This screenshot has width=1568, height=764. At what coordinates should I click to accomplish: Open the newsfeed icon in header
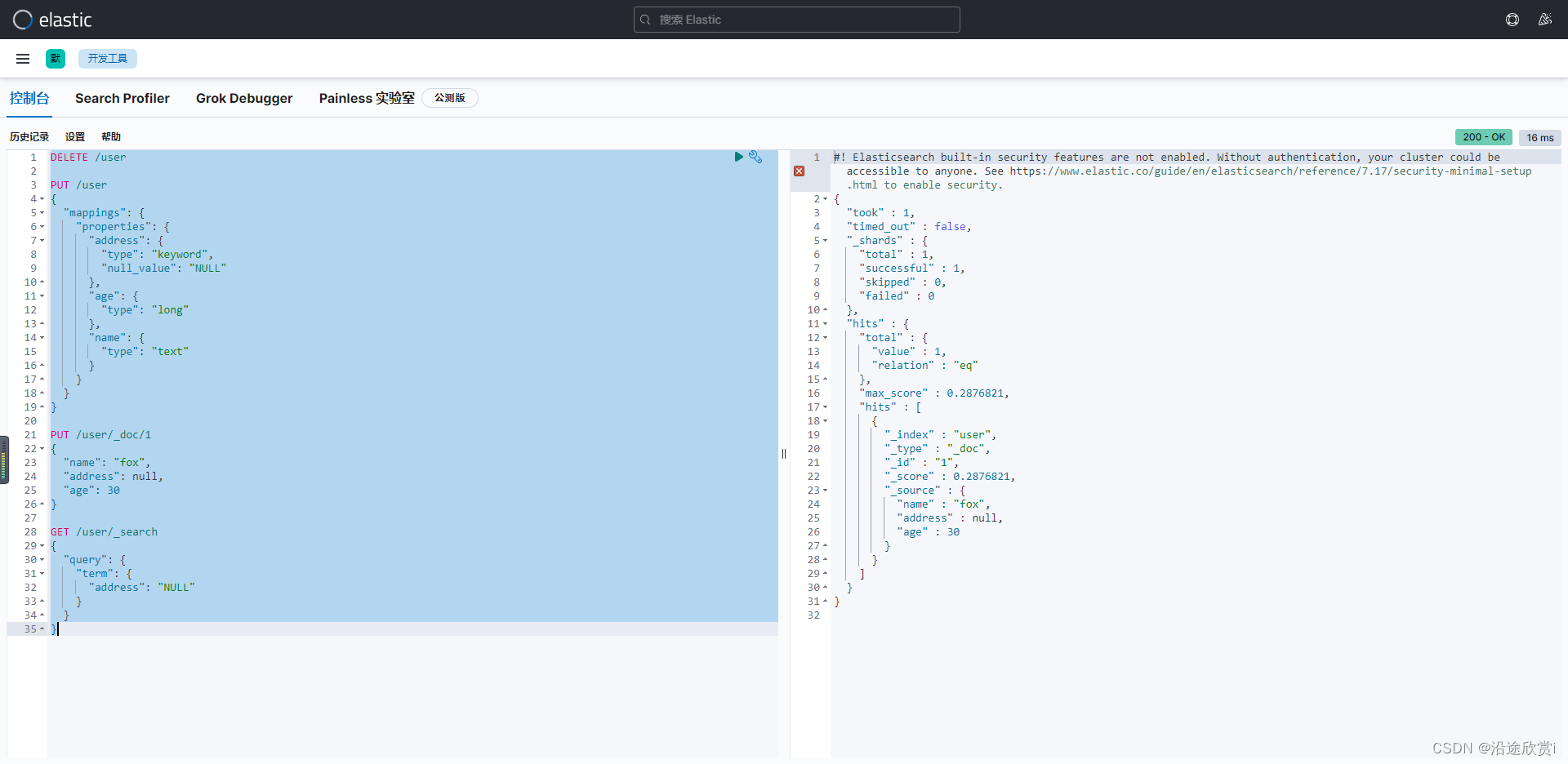point(1545,20)
